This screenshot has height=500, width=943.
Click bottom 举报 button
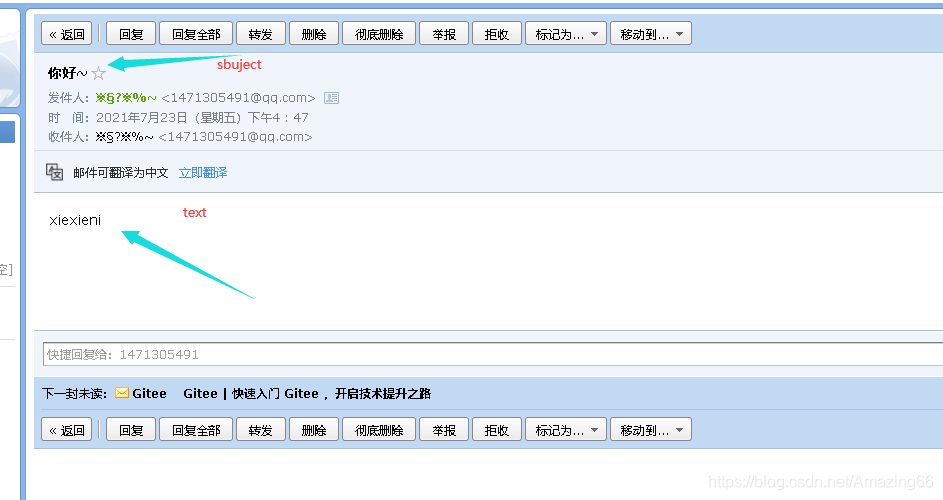[444, 430]
